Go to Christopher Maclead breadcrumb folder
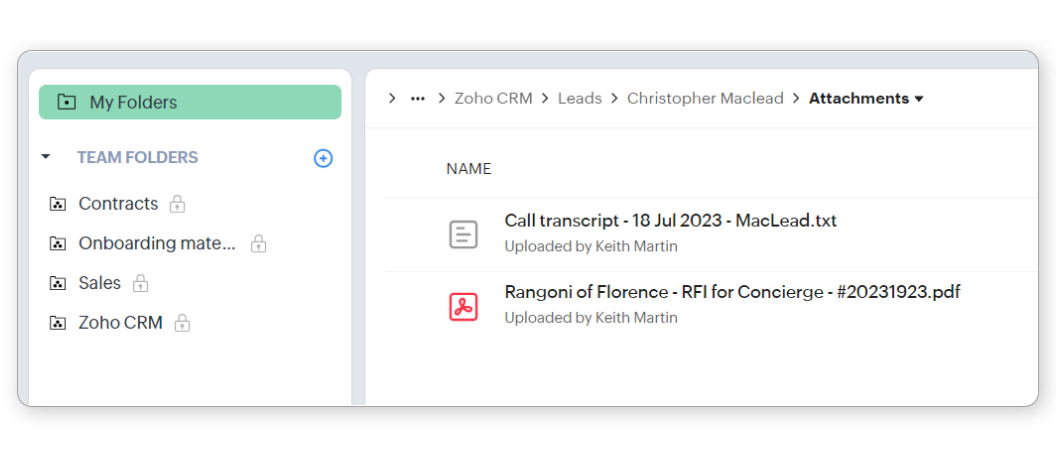Image resolution: width=1056 pixels, height=456 pixels. point(705,98)
